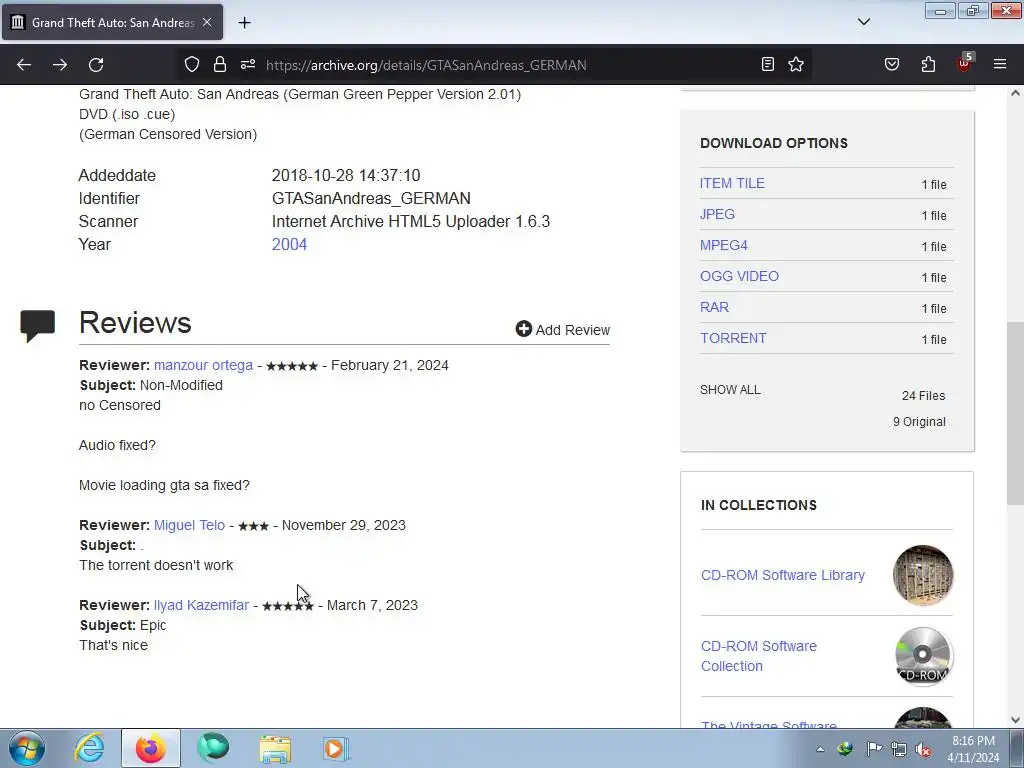1024x768 pixels.
Task: Open the tracking protection shield icon
Action: (191, 64)
